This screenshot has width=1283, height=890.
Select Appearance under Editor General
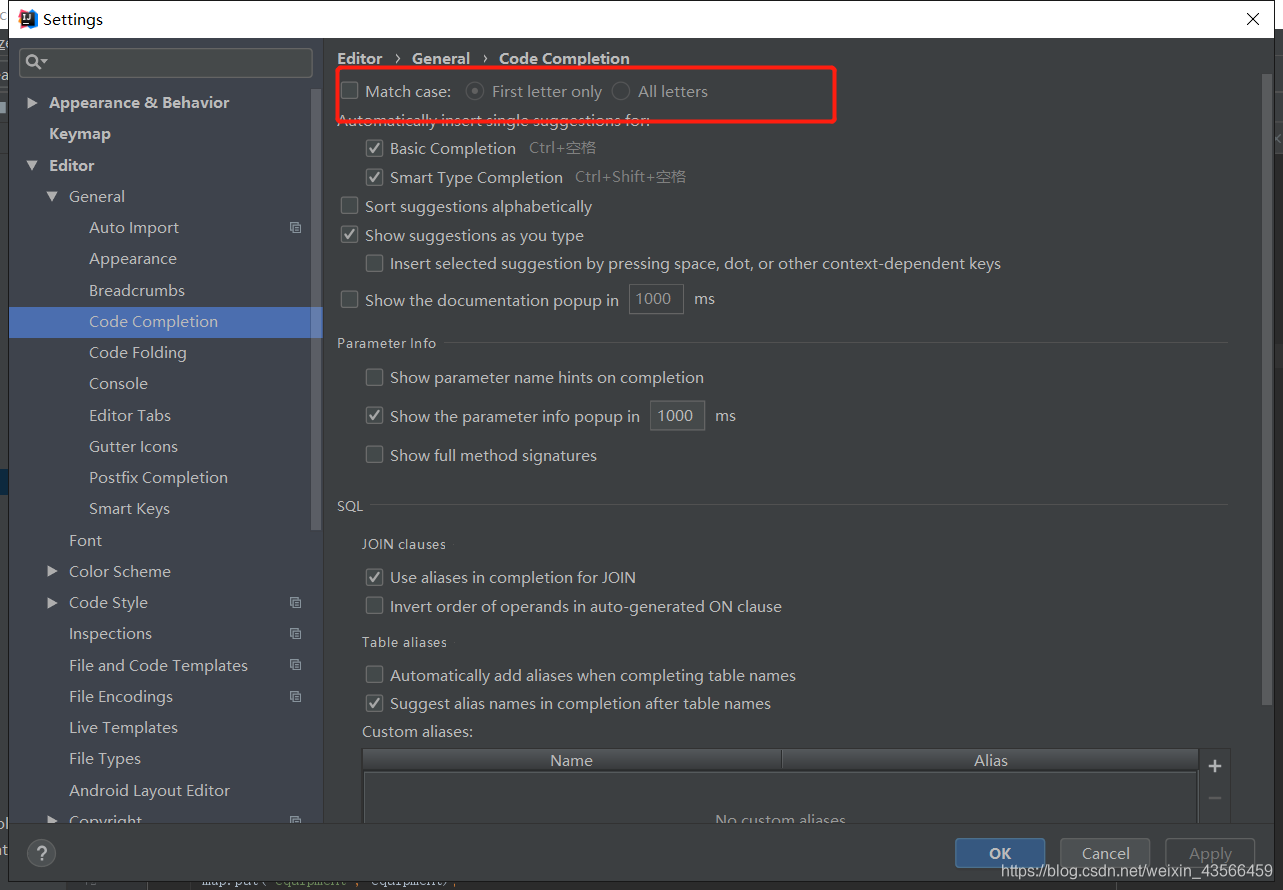(x=133, y=259)
